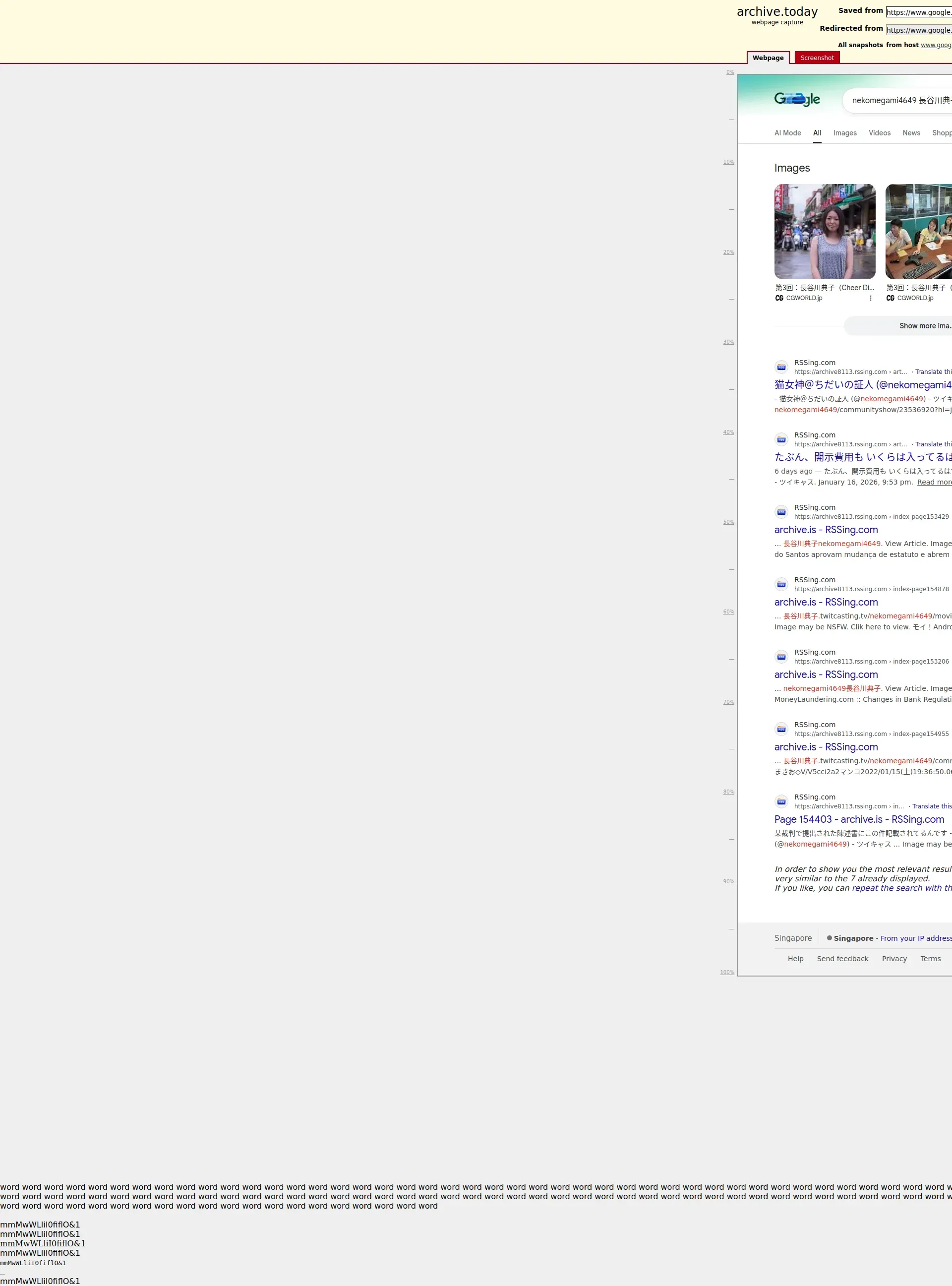Click the Saved from URL field
The image size is (952, 1286).
tap(919, 12)
